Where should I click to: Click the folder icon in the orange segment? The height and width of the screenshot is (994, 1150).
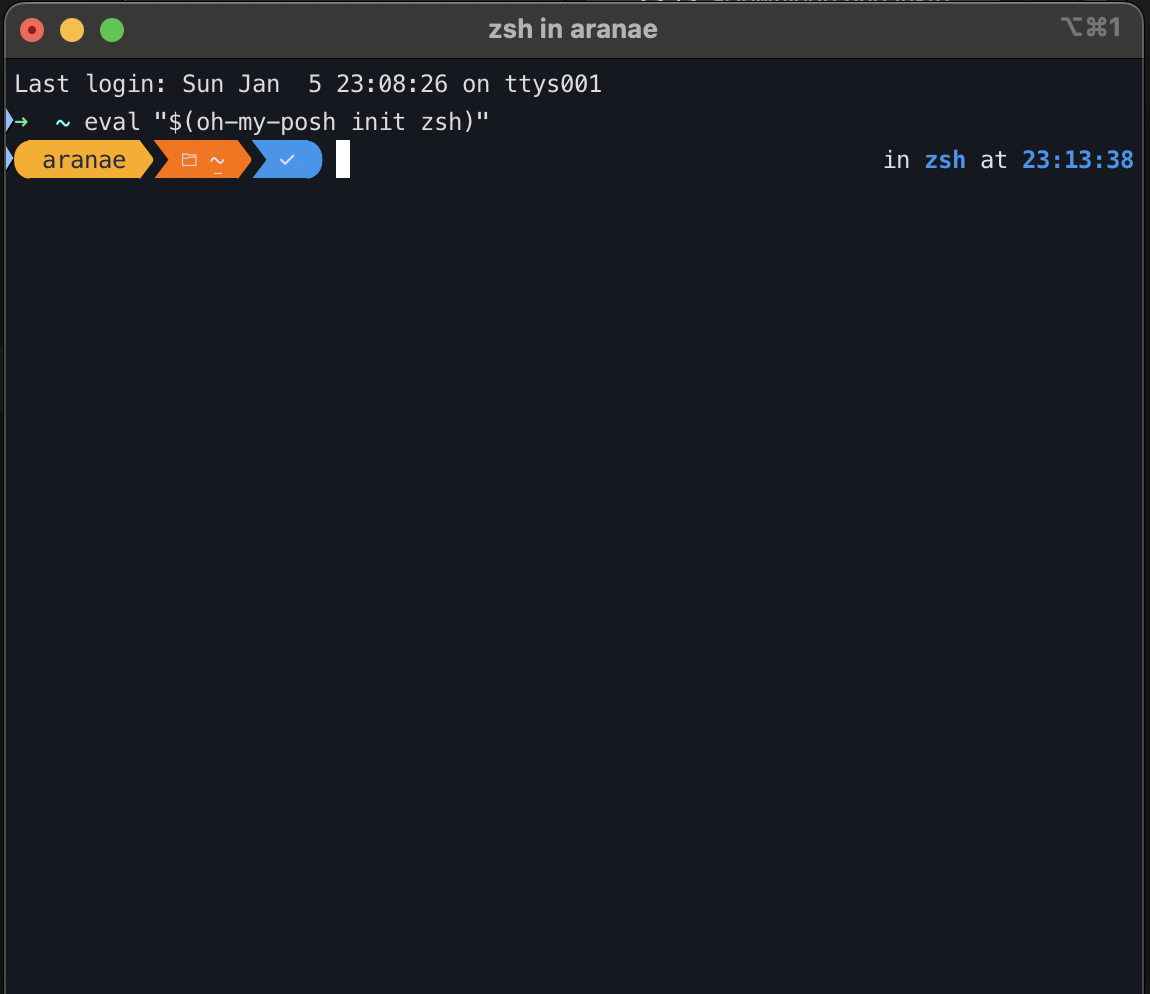(x=189, y=160)
